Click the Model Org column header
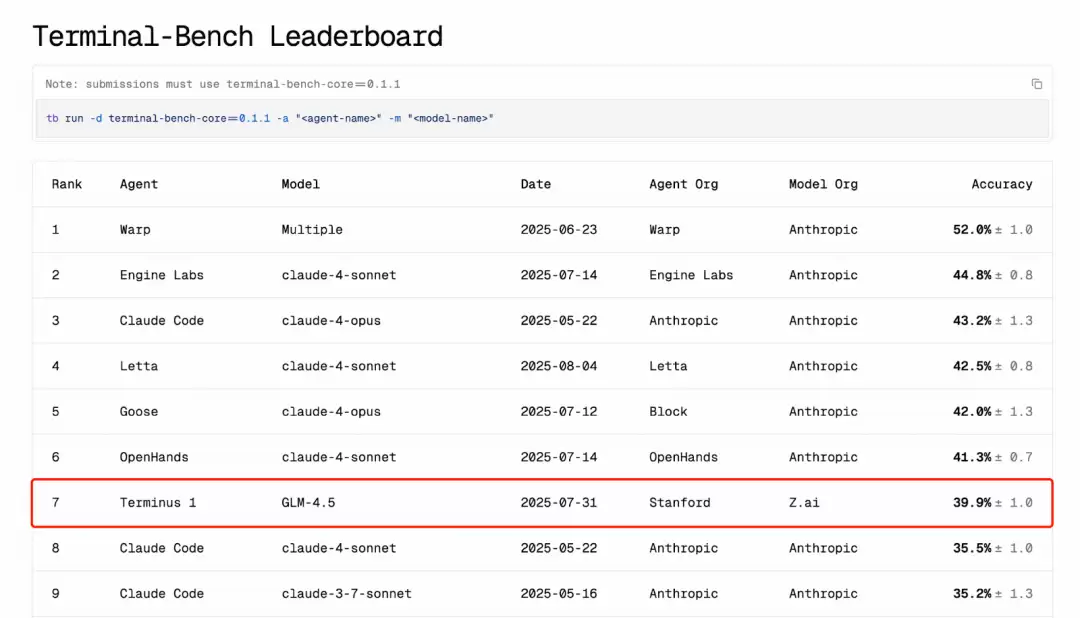This screenshot has width=1080, height=618. point(822,184)
